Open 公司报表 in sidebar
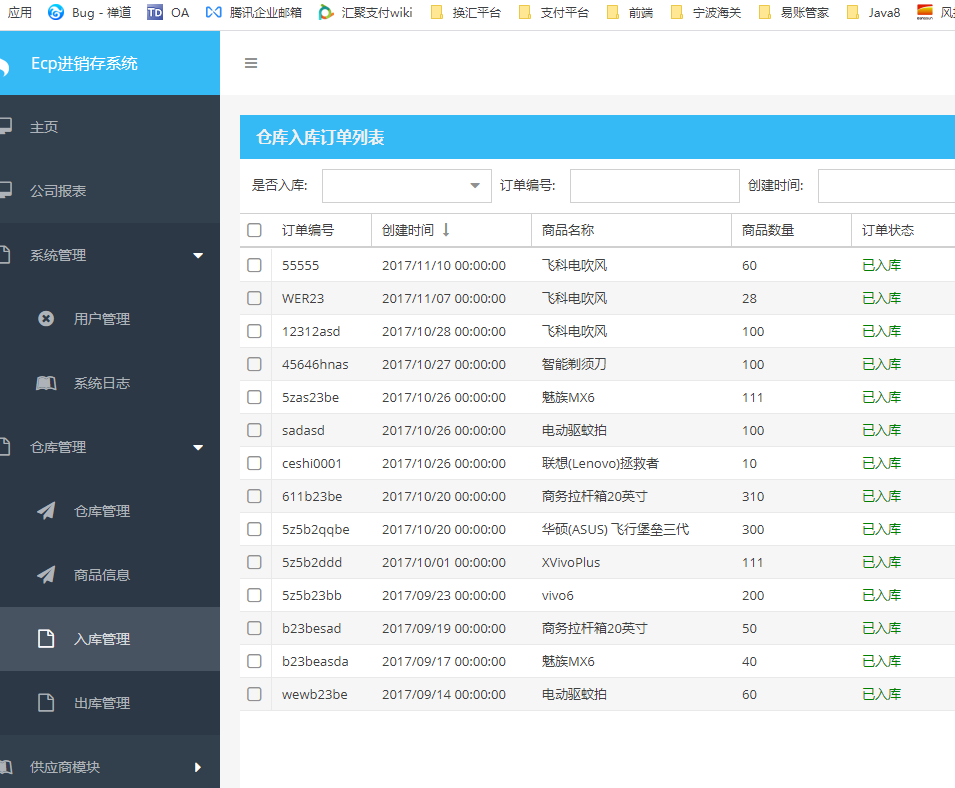The image size is (955, 788). tap(58, 191)
